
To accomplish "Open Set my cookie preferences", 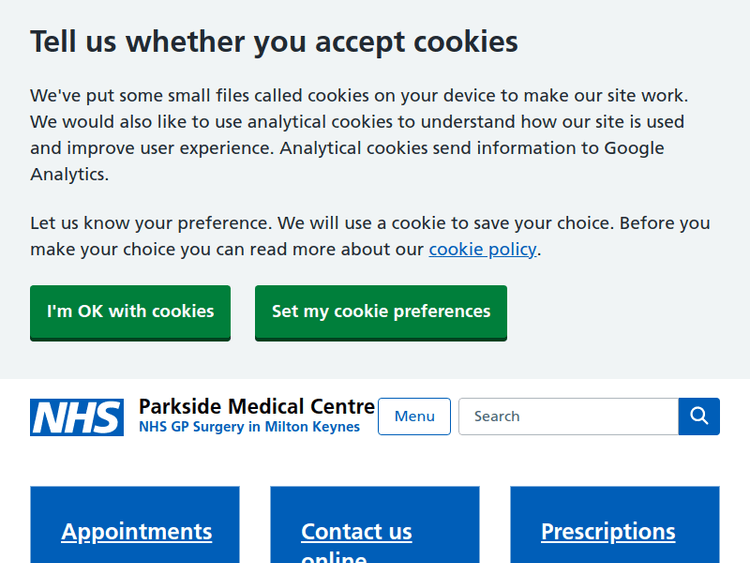I will 381,312.
